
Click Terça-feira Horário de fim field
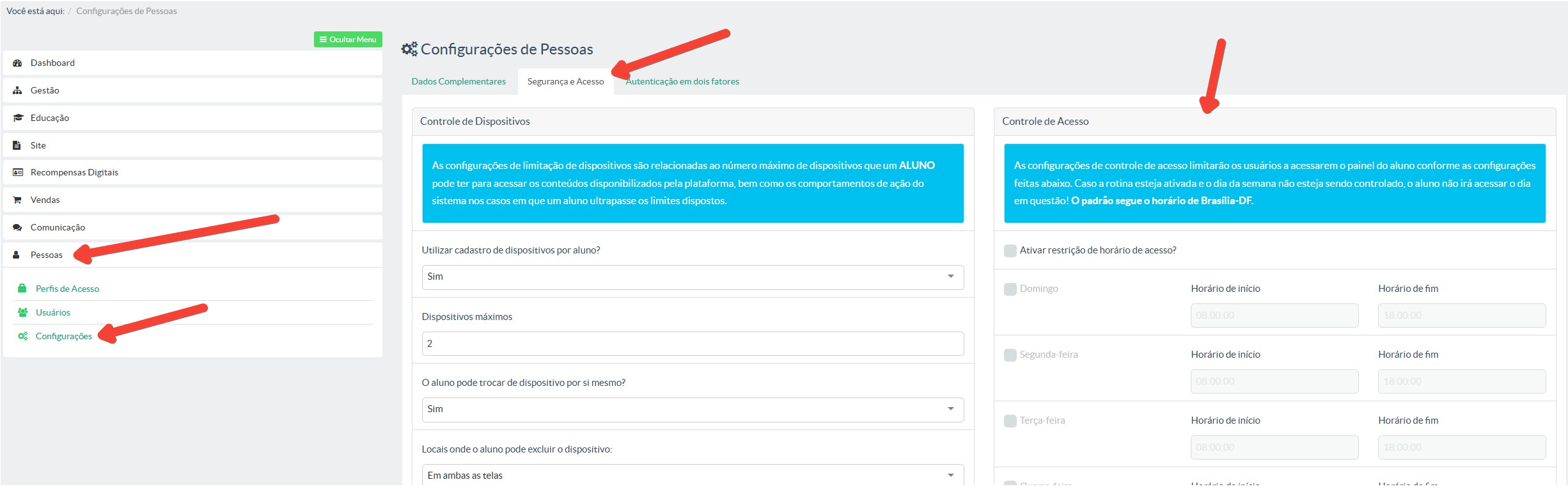tap(1462, 447)
